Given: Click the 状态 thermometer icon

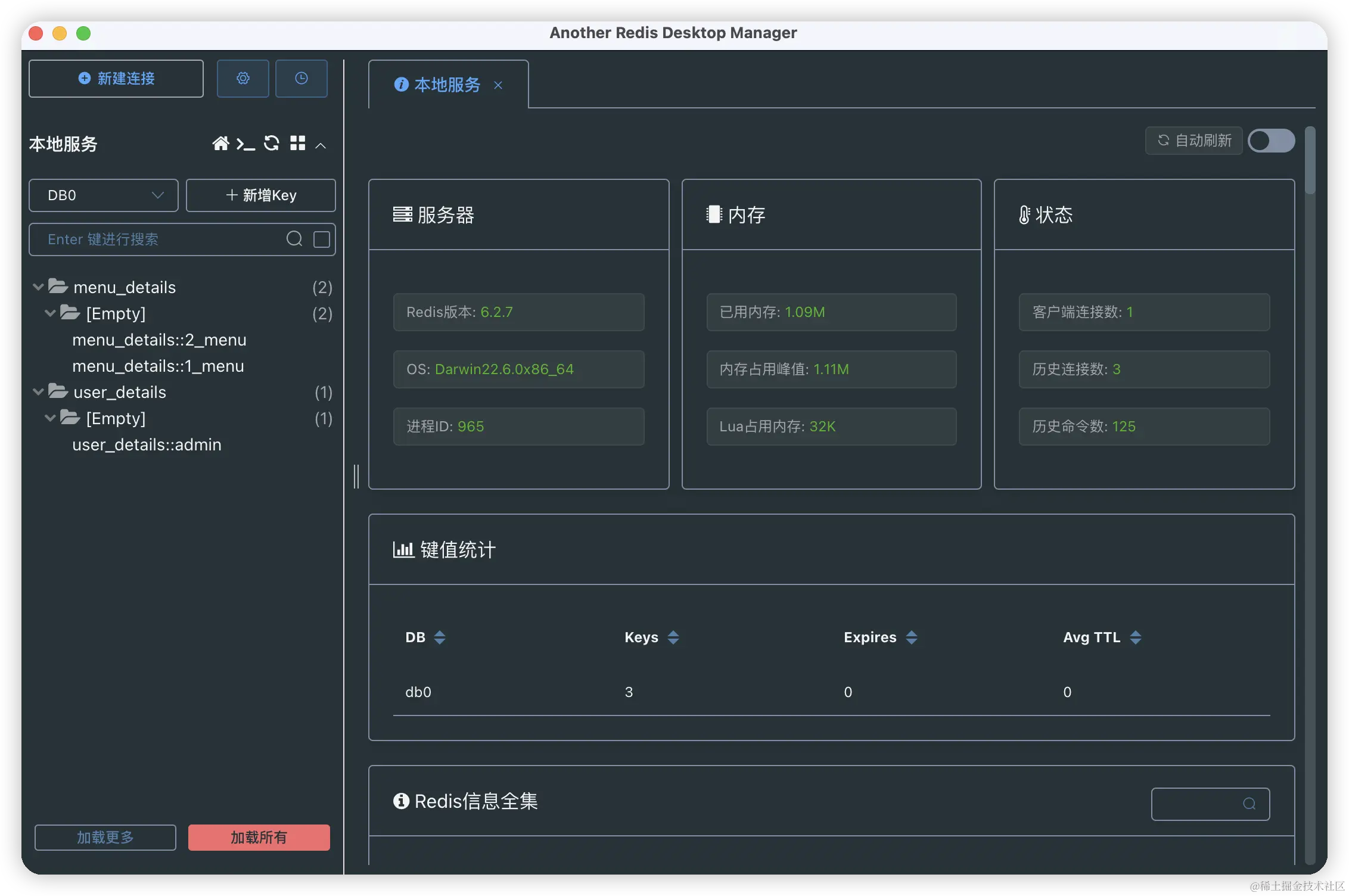Looking at the screenshot, I should (1024, 214).
